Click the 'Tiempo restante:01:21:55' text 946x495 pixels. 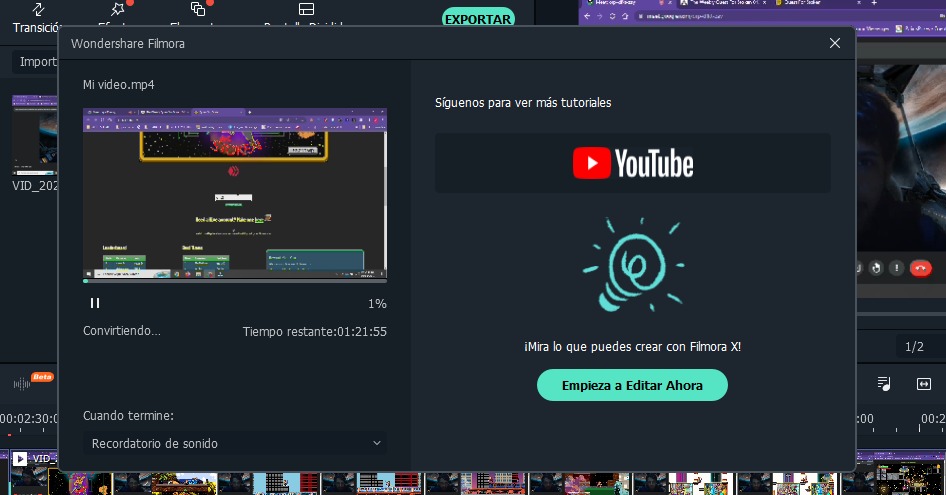coord(314,331)
